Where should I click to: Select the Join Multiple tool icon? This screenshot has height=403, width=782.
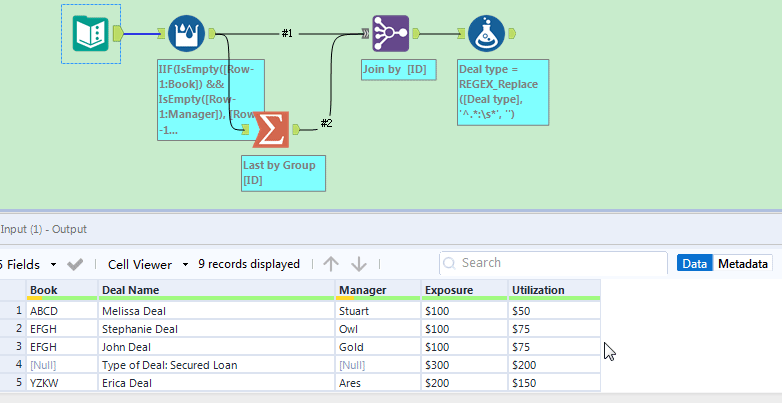tap(390, 34)
